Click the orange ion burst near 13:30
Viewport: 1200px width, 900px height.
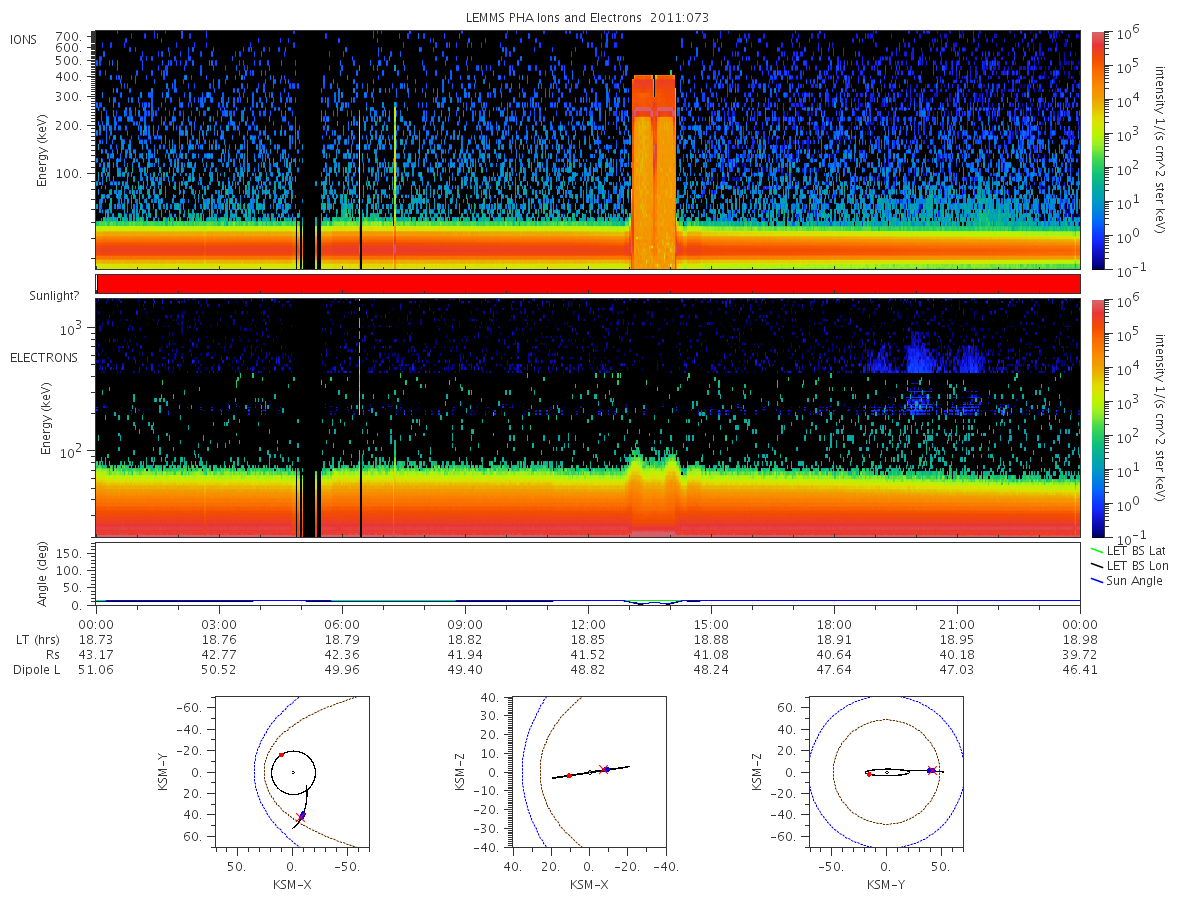tap(654, 170)
